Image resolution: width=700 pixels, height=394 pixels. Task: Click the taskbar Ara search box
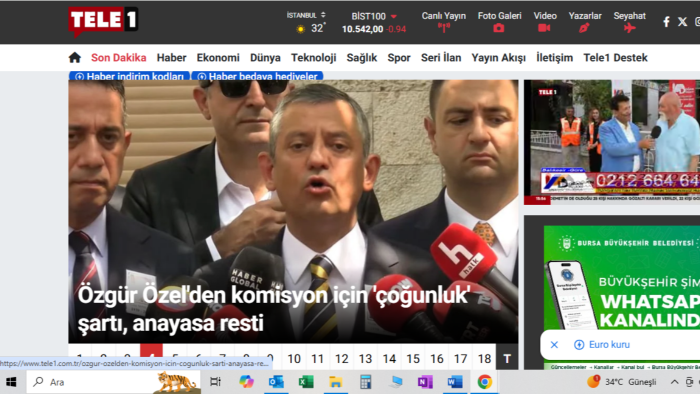(x=114, y=382)
